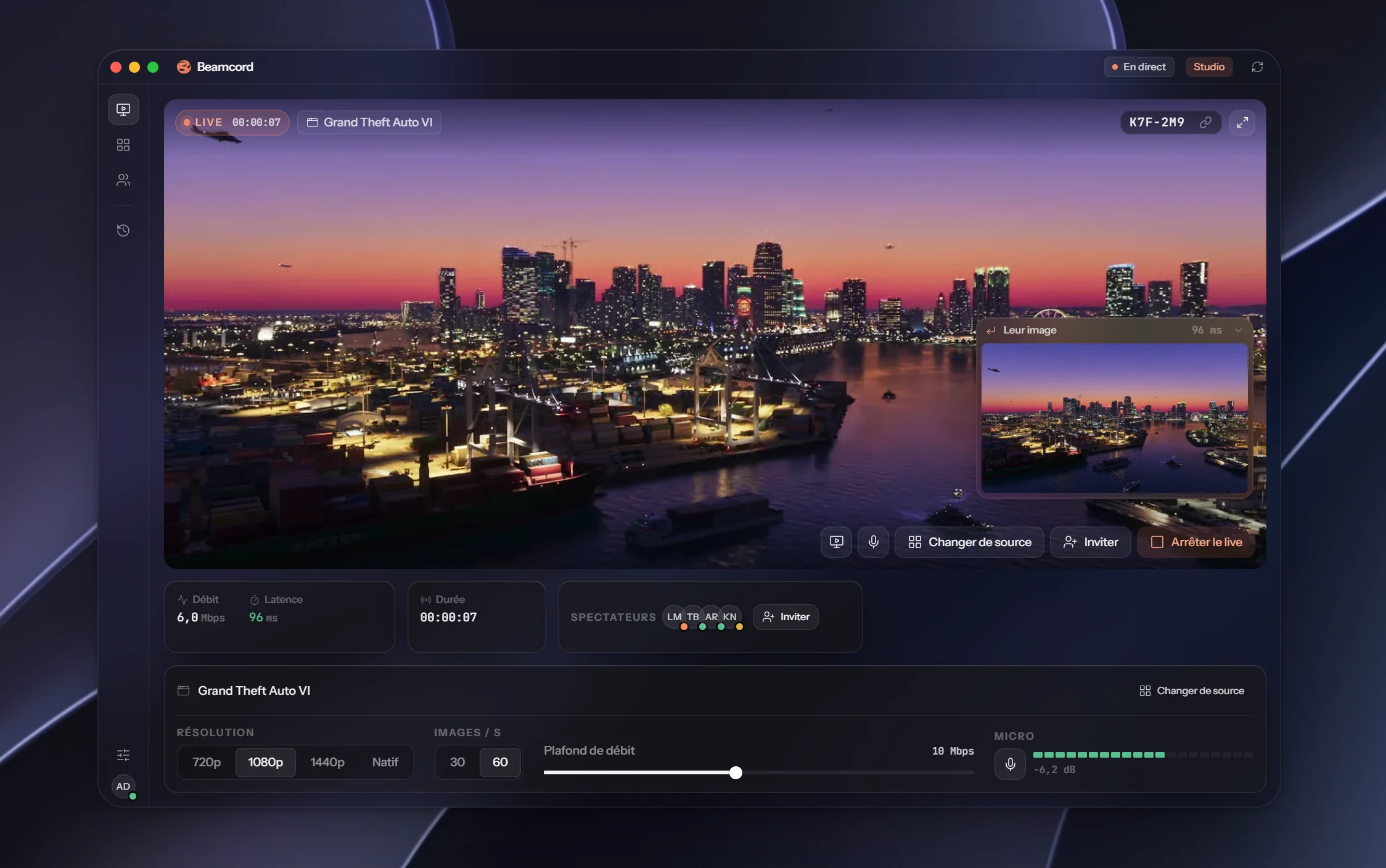Click the 96 ms latency value
Image resolution: width=1386 pixels, height=868 pixels.
263,618
